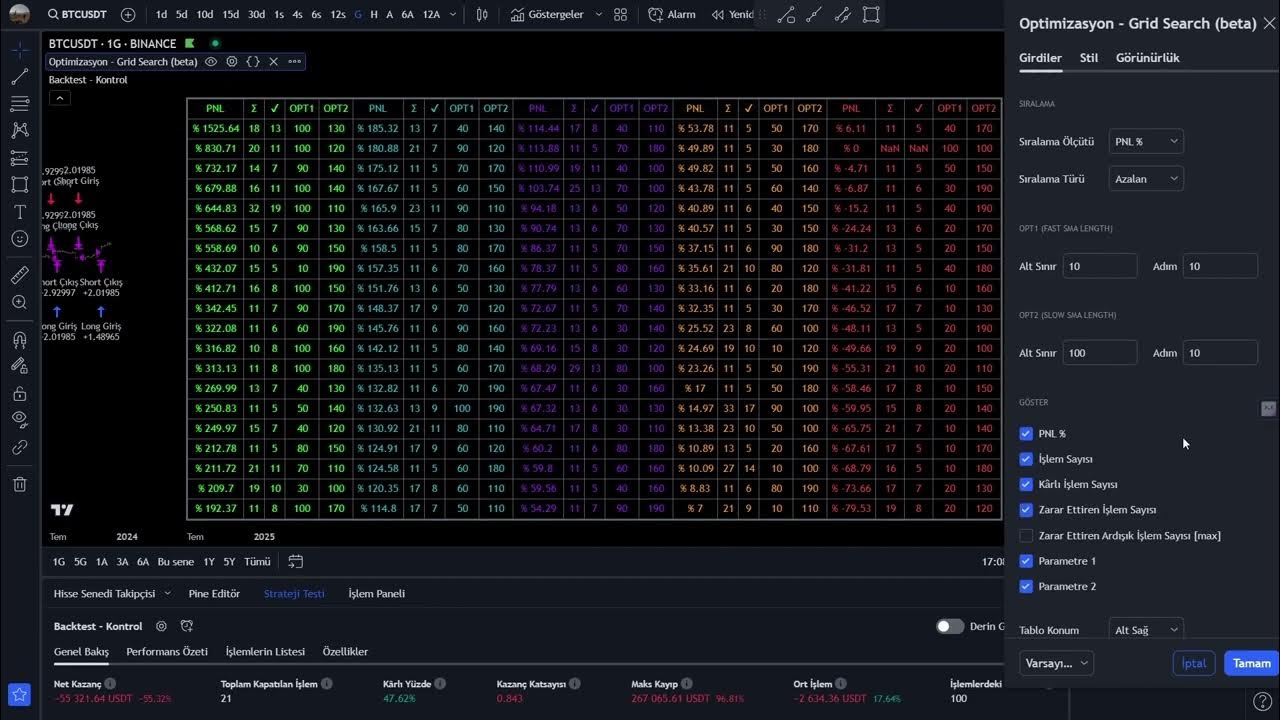Image resolution: width=1280 pixels, height=720 pixels.
Task: Toggle magnet mode for drawings
Action: pos(19,339)
